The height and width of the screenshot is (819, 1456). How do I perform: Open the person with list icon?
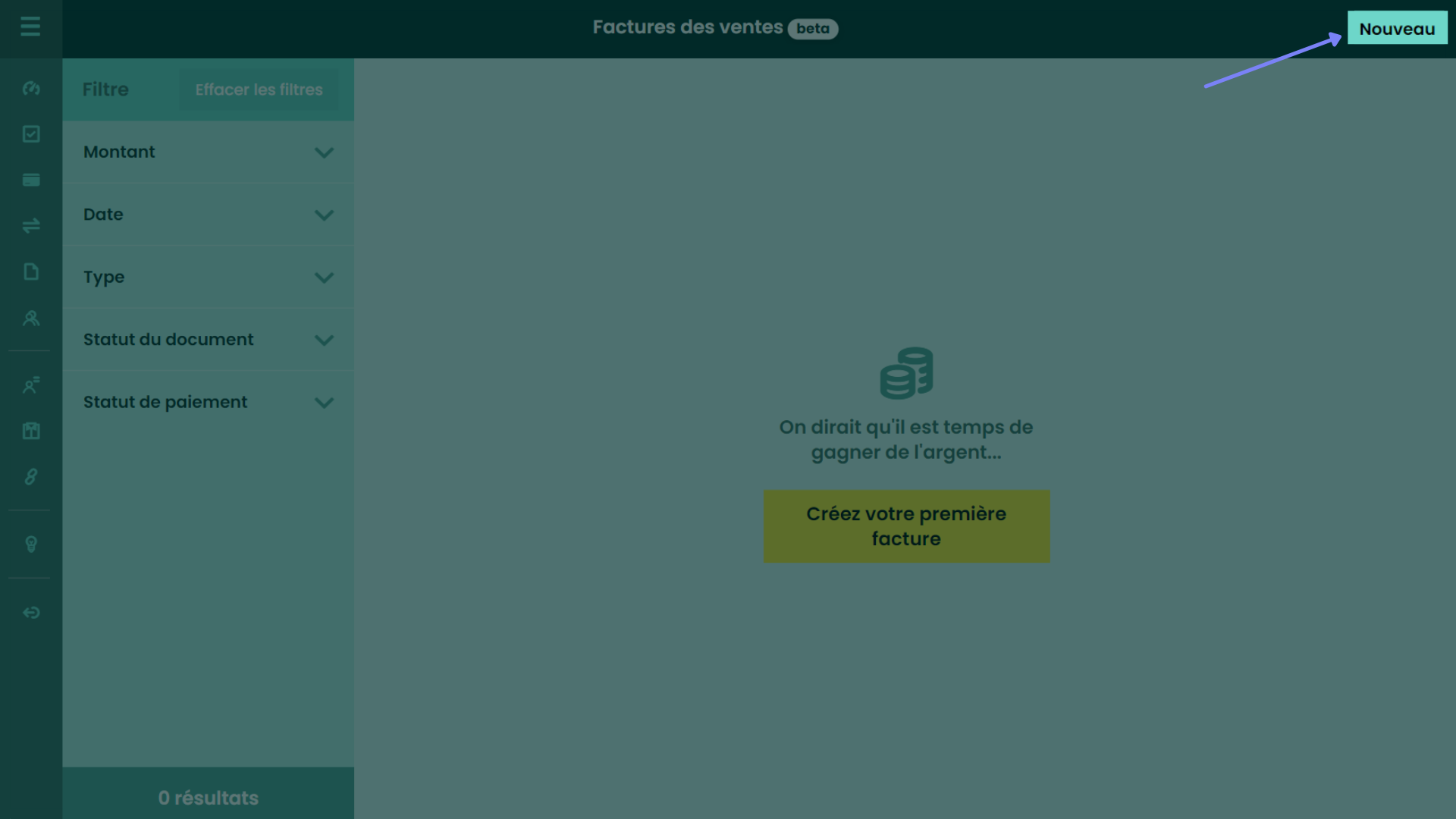(x=31, y=385)
